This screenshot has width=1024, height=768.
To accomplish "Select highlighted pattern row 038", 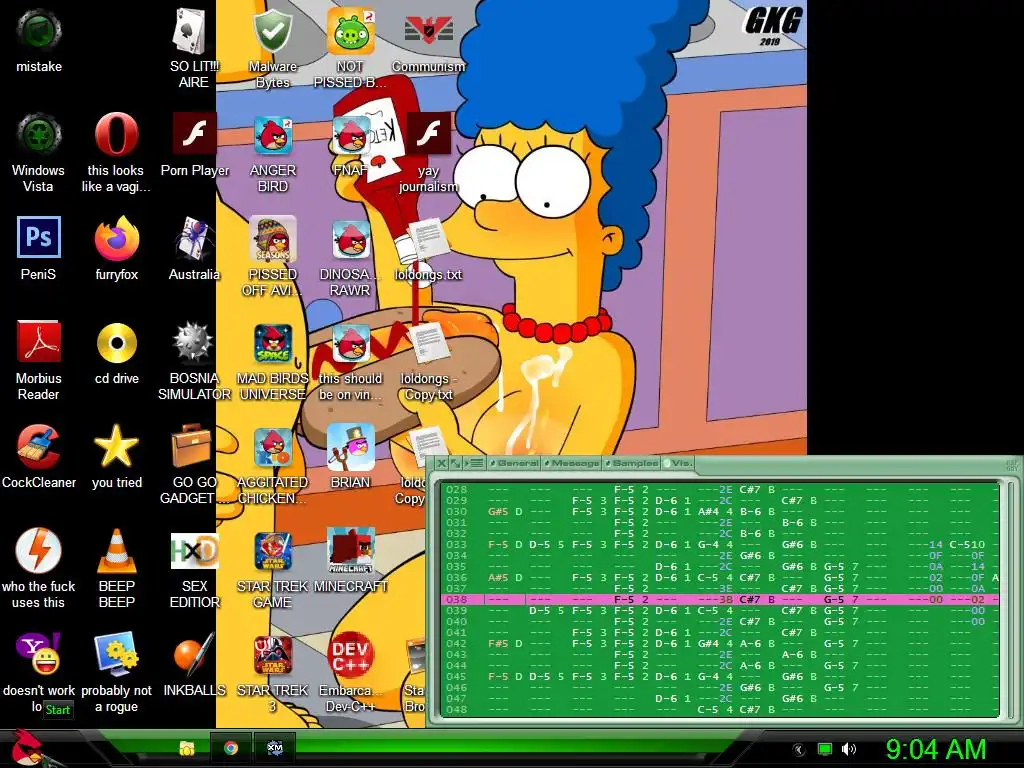I will 720,599.
